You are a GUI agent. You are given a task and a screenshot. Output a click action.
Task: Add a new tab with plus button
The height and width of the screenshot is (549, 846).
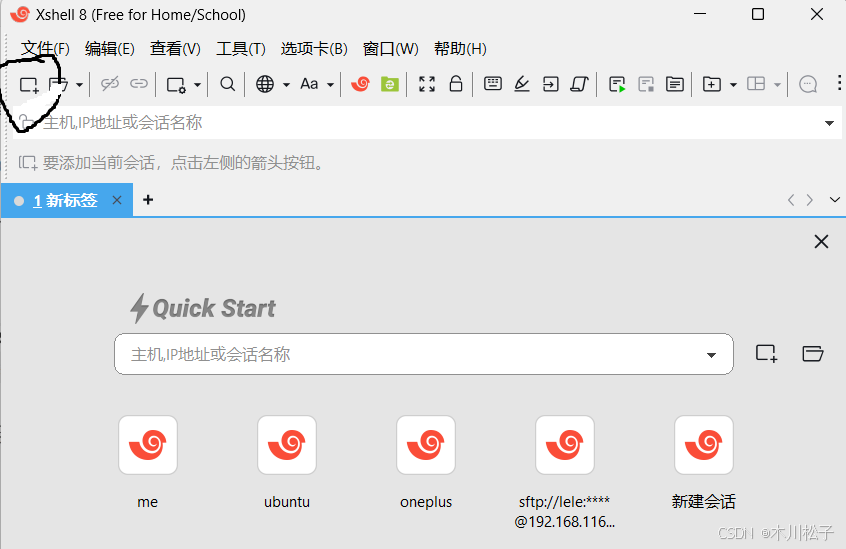148,200
